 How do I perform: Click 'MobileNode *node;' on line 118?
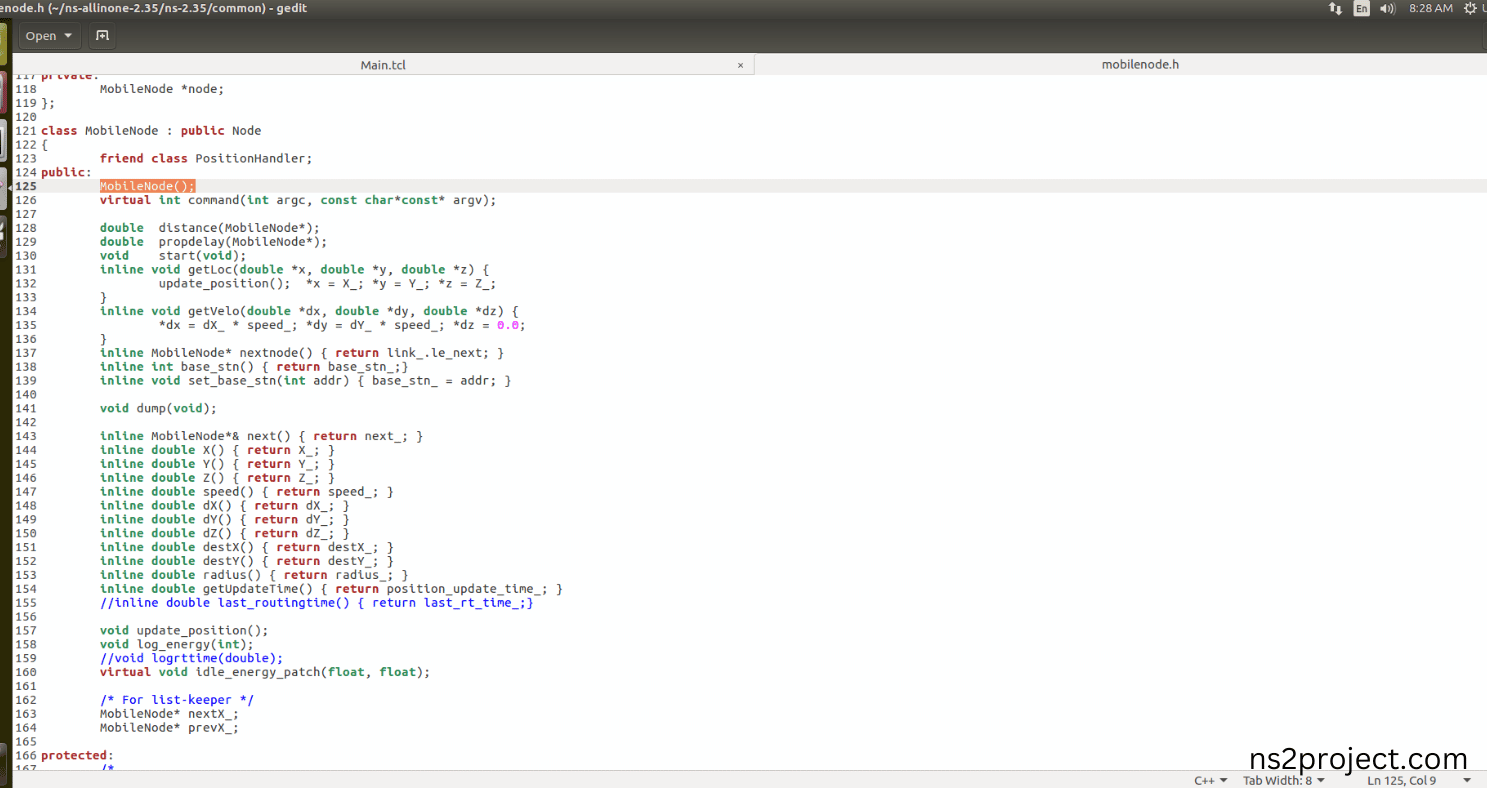click(x=162, y=89)
